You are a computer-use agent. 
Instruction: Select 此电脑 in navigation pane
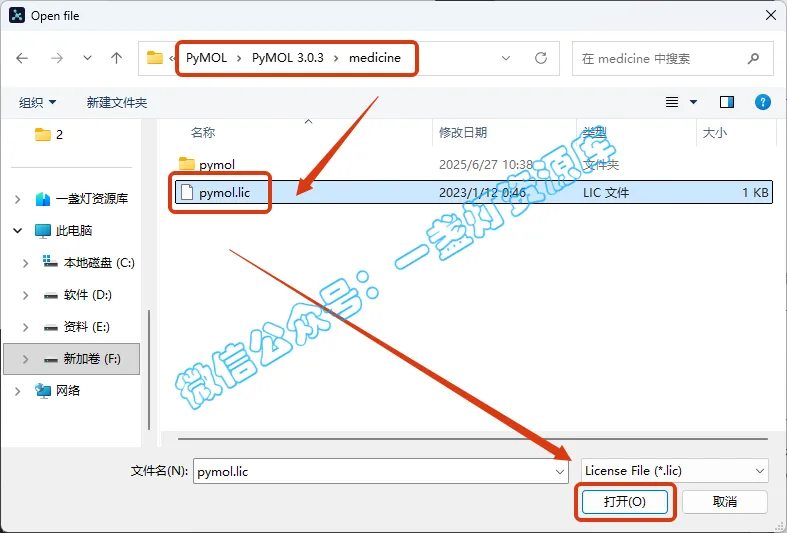pyautogui.click(x=64, y=231)
